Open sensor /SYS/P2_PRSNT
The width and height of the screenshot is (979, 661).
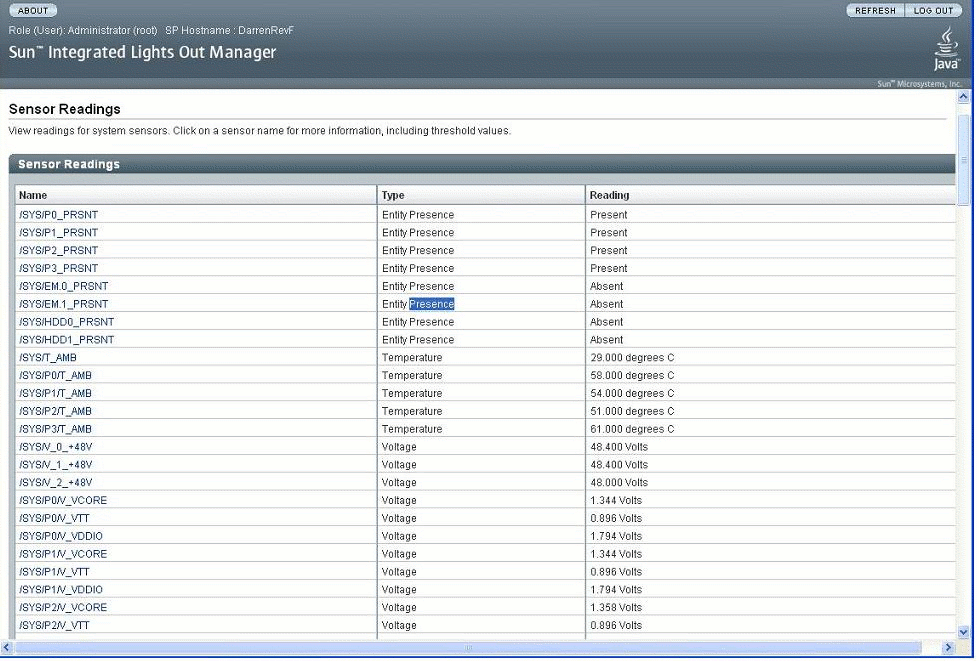(x=58, y=250)
